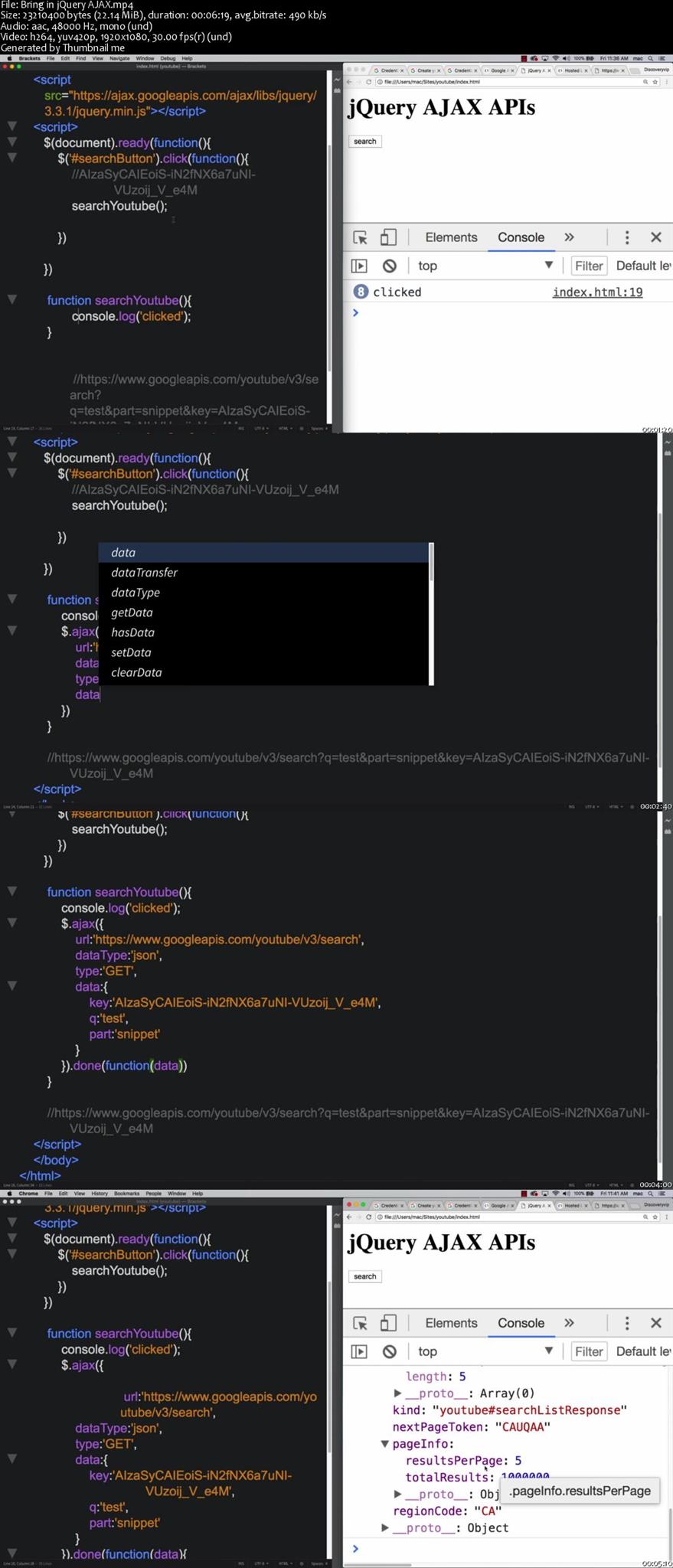Viewport: 673px width, 1568px height.
Task: Toggle console sidebar icon above the pageInfo output
Action: pyautogui.click(x=359, y=1351)
